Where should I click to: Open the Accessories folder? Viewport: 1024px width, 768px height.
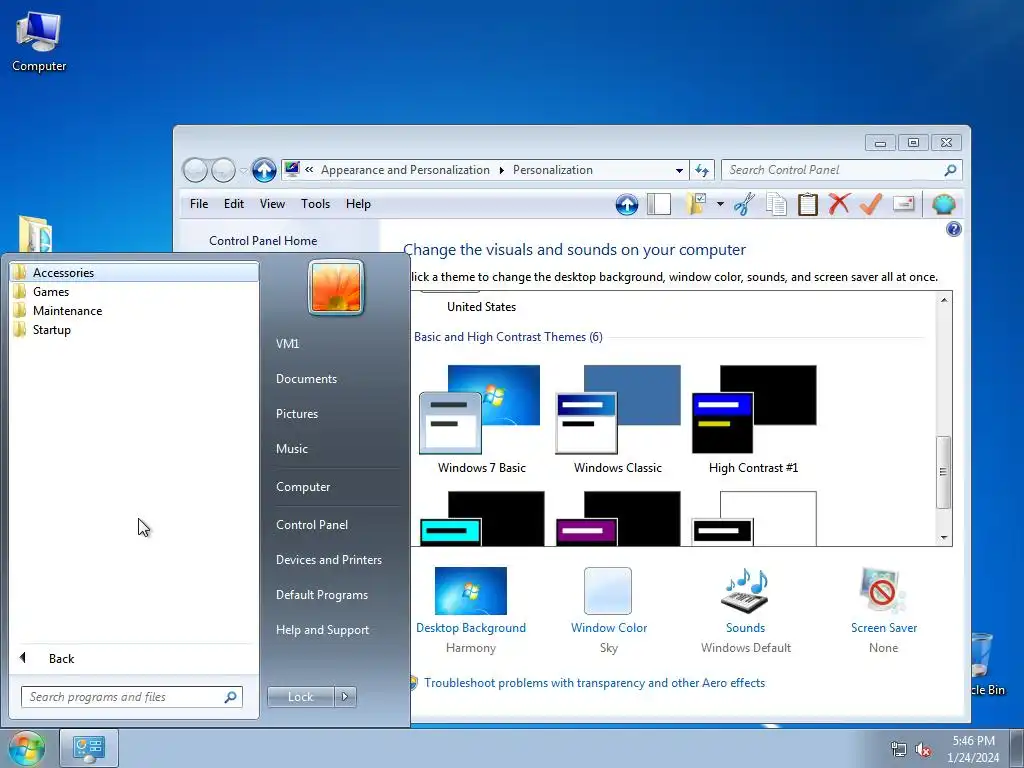coord(135,272)
